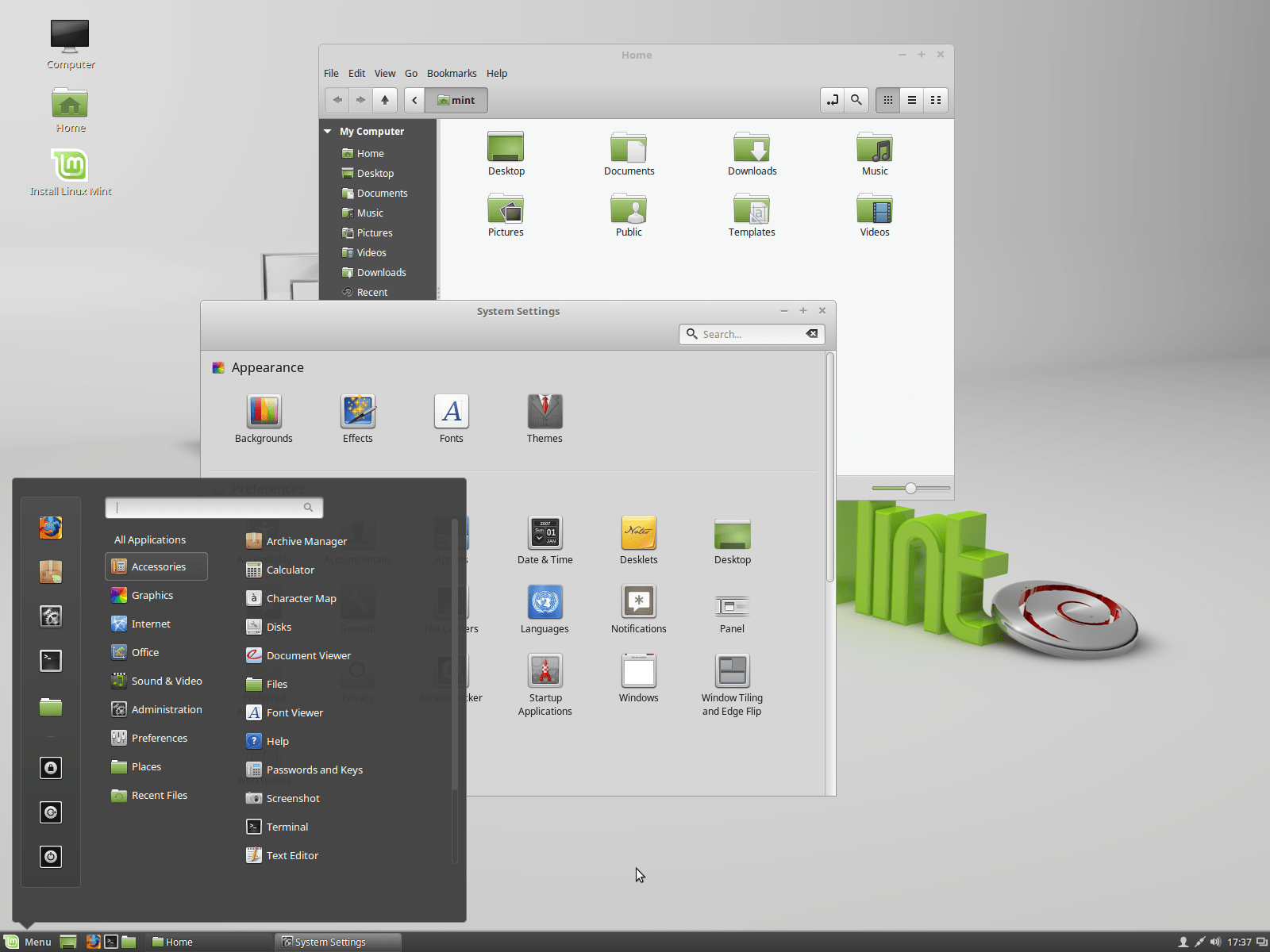Screen dimensions: 1270x952
Task: Open Startup Applications settings
Action: pos(545,685)
